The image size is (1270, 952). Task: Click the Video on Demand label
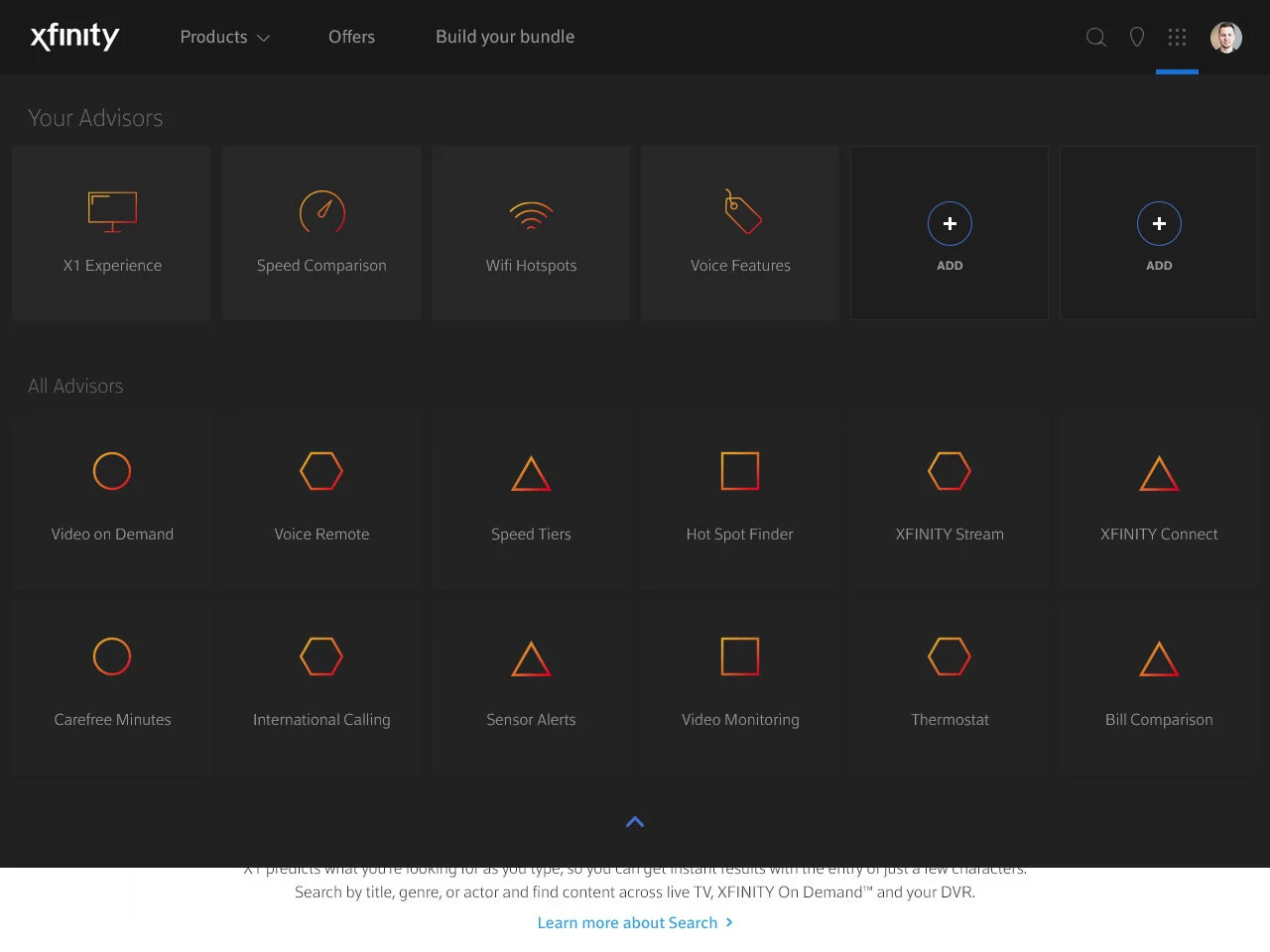point(112,535)
